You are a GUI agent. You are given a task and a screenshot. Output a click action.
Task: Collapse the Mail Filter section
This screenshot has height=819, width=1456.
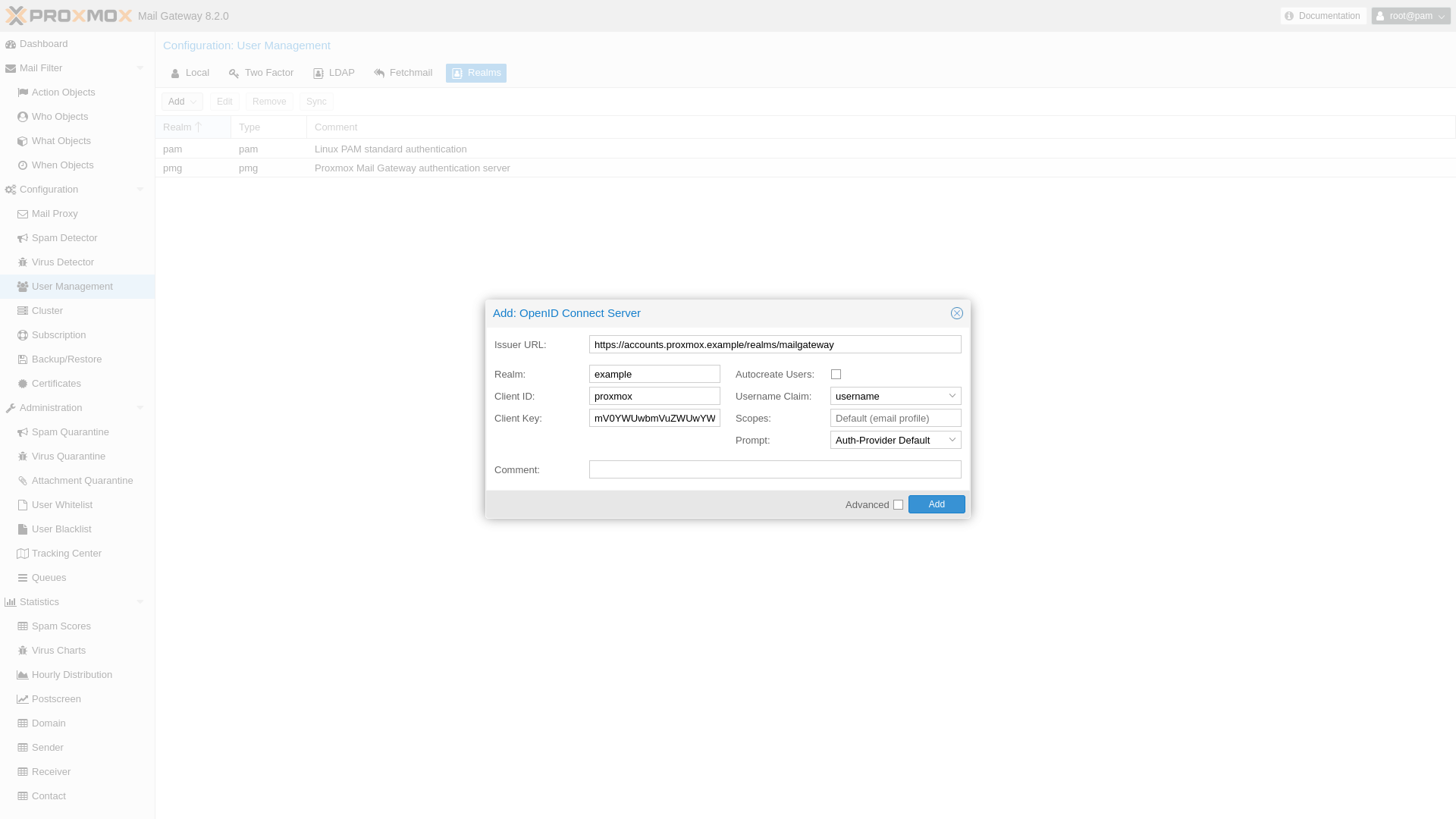coord(140,68)
